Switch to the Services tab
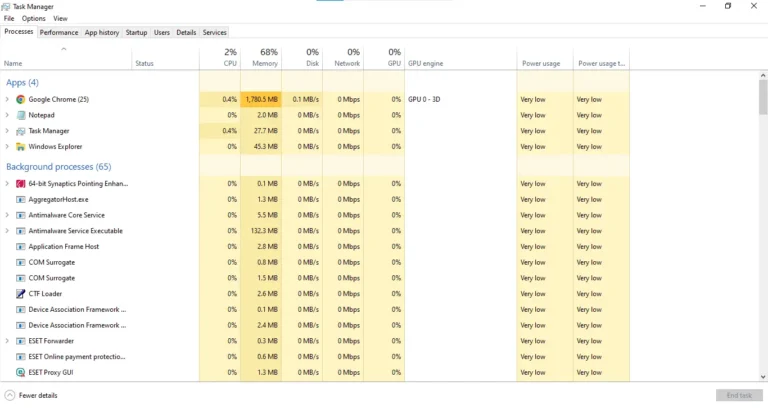The height and width of the screenshot is (409, 768). tap(215, 32)
